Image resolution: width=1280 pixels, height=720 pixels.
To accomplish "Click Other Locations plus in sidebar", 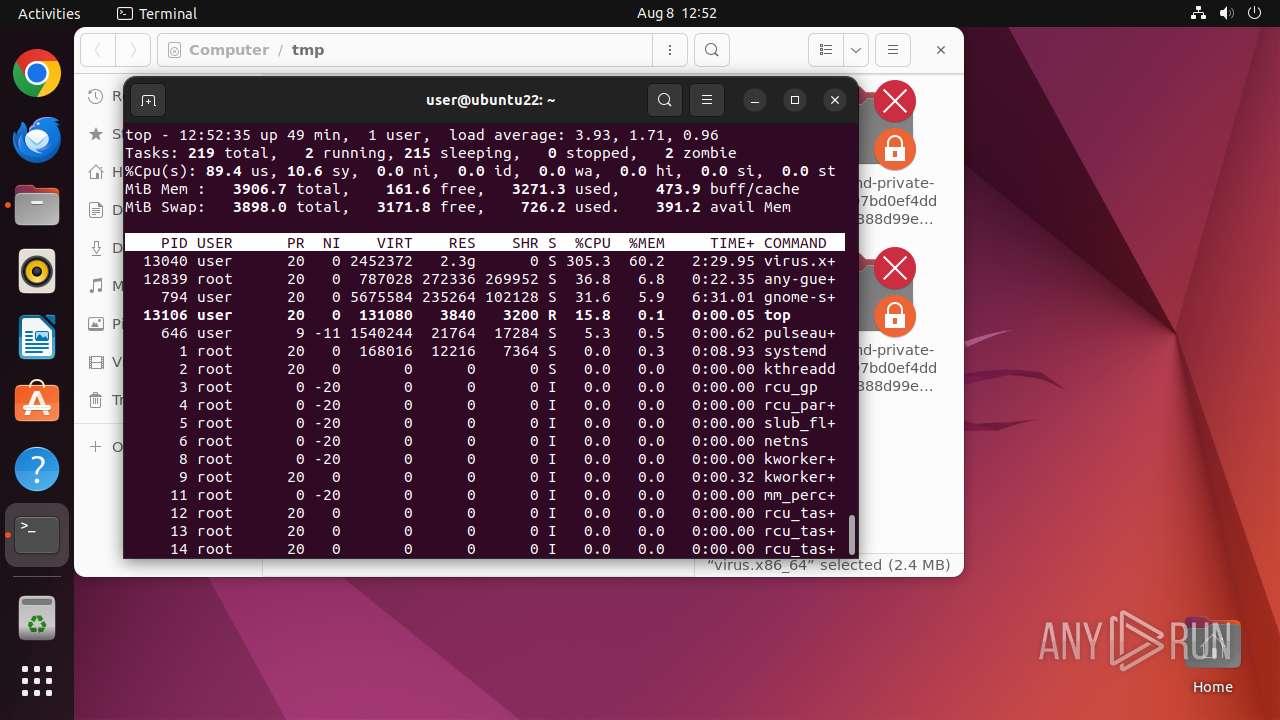I will (x=96, y=447).
